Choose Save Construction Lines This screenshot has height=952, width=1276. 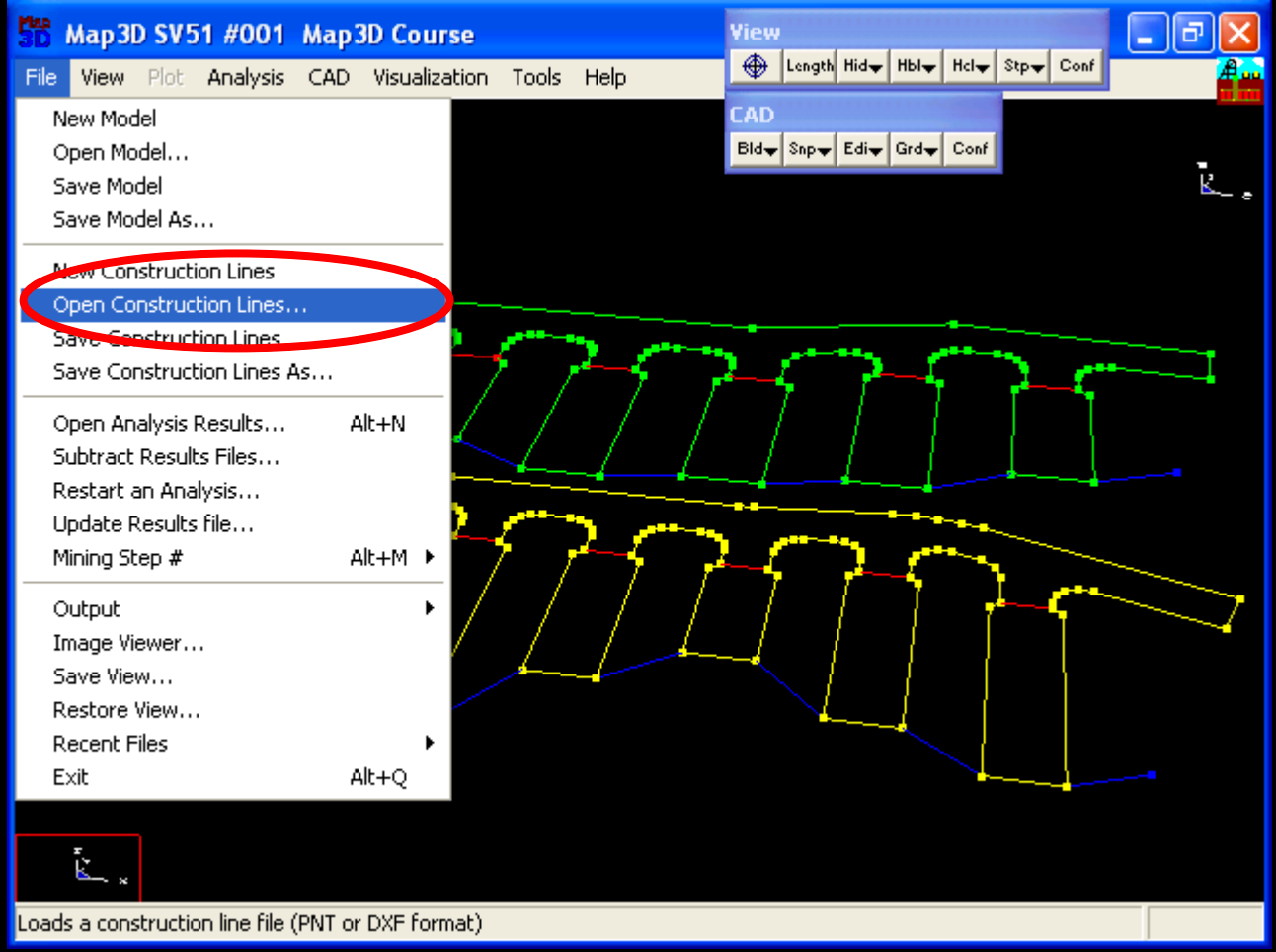point(232,338)
